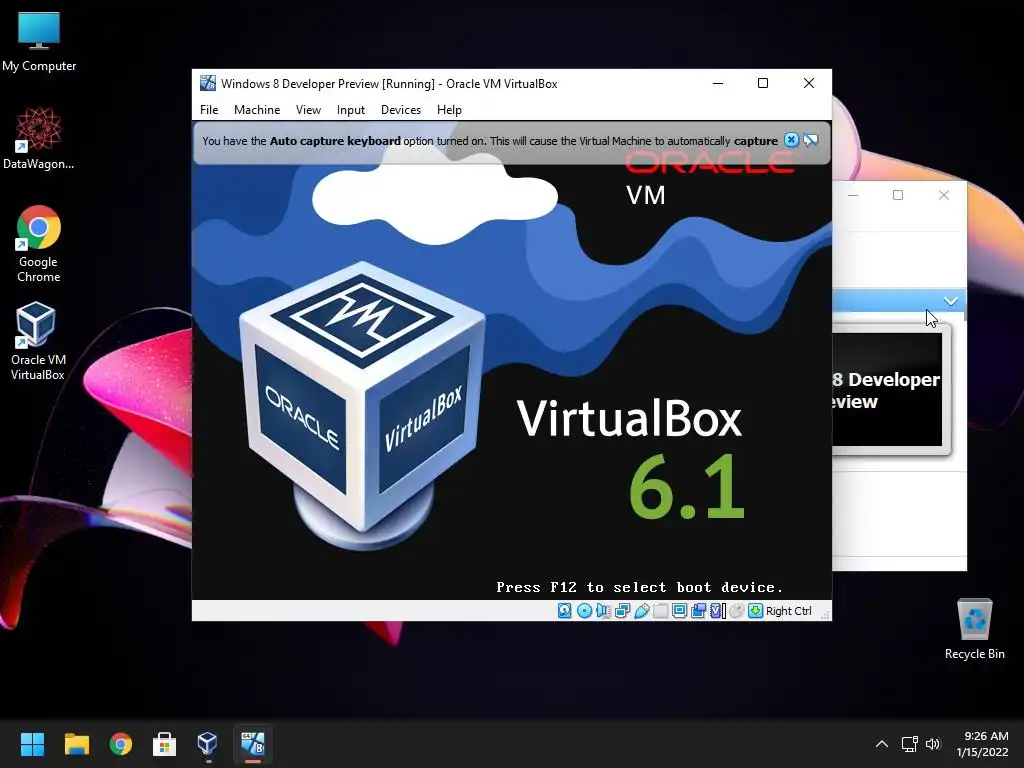Open the Machine menu
Screen dimensions: 1024x768
point(257,110)
